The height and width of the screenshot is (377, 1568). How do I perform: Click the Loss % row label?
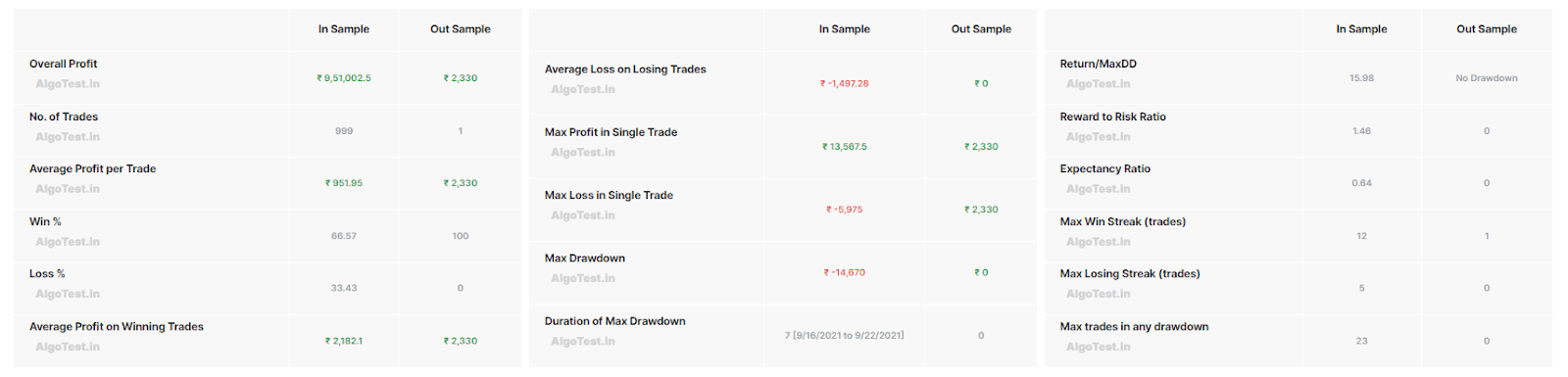click(x=47, y=273)
